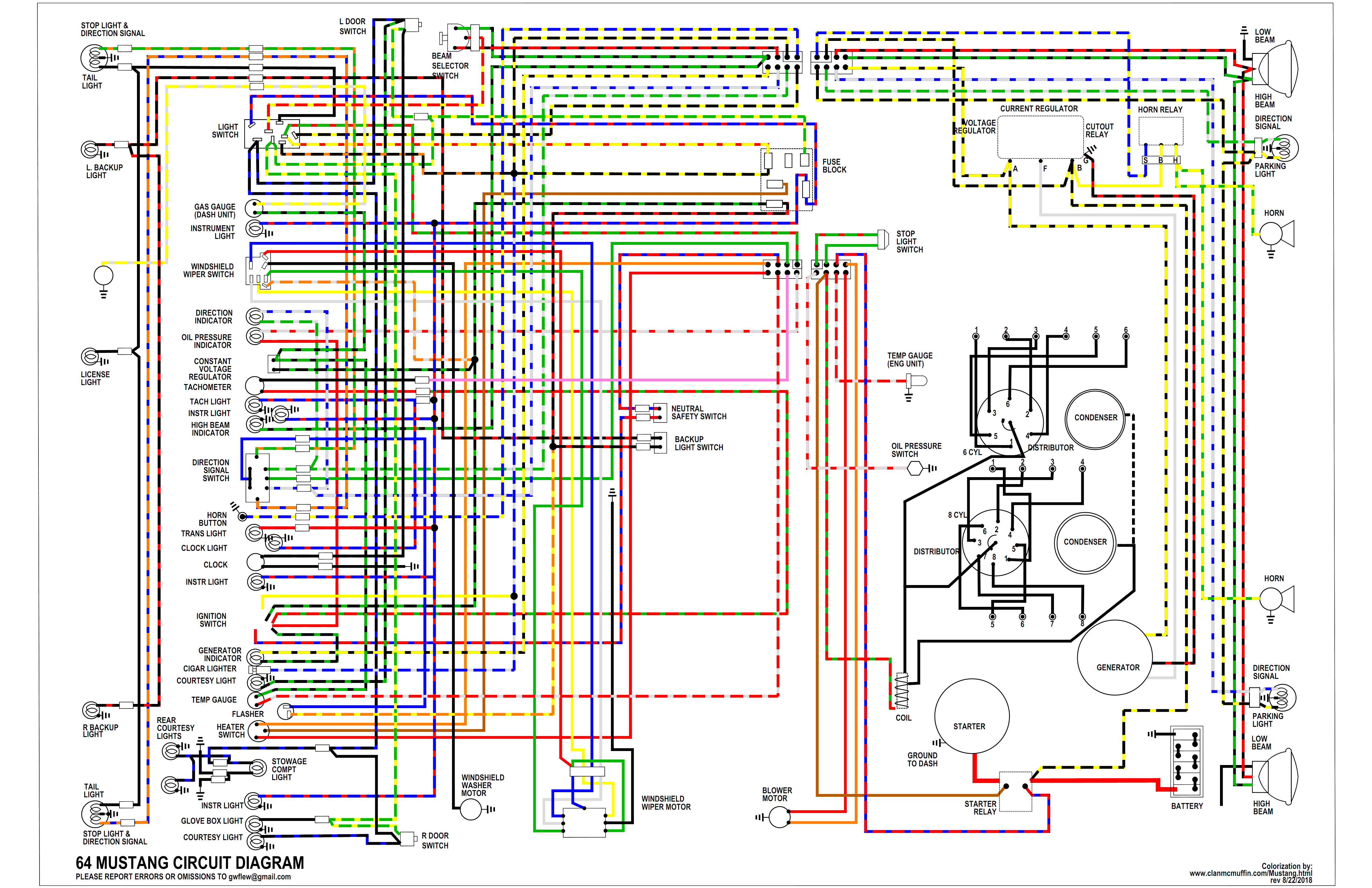Click the Beam Selector Switch symbol
This screenshot has width=1372, height=888.
coord(459,38)
